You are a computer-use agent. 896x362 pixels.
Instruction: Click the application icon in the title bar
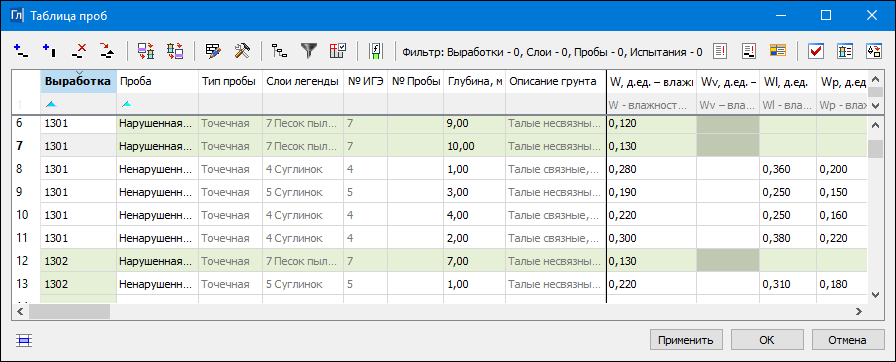click(18, 15)
